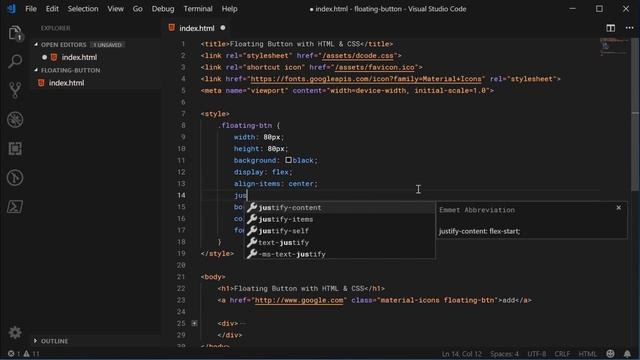640x360 pixels.
Task: Open the feedback smiley in status bar
Action: click(610, 354)
